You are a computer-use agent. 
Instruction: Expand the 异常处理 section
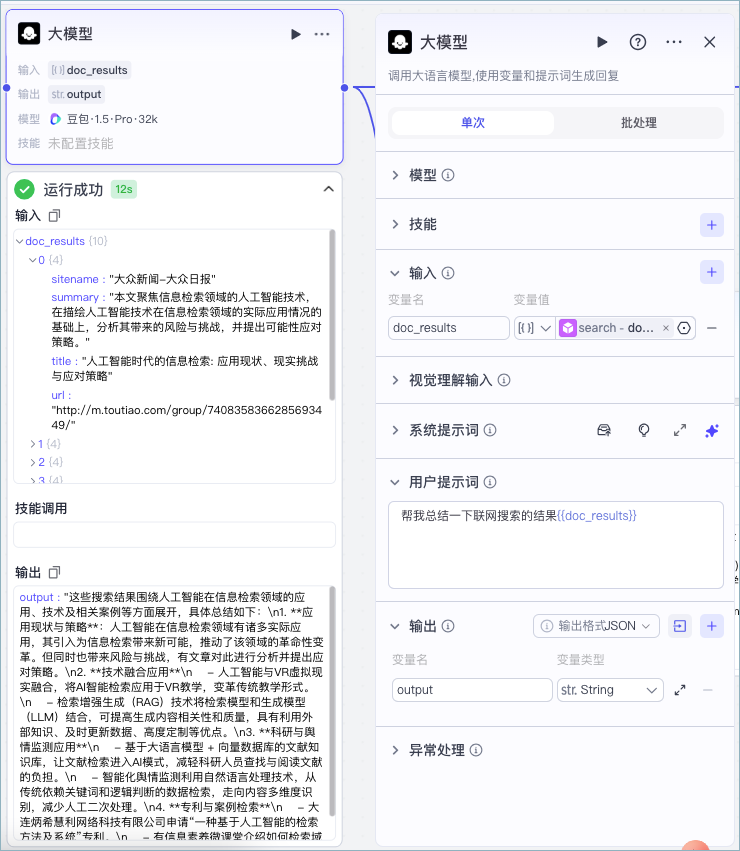pos(395,751)
